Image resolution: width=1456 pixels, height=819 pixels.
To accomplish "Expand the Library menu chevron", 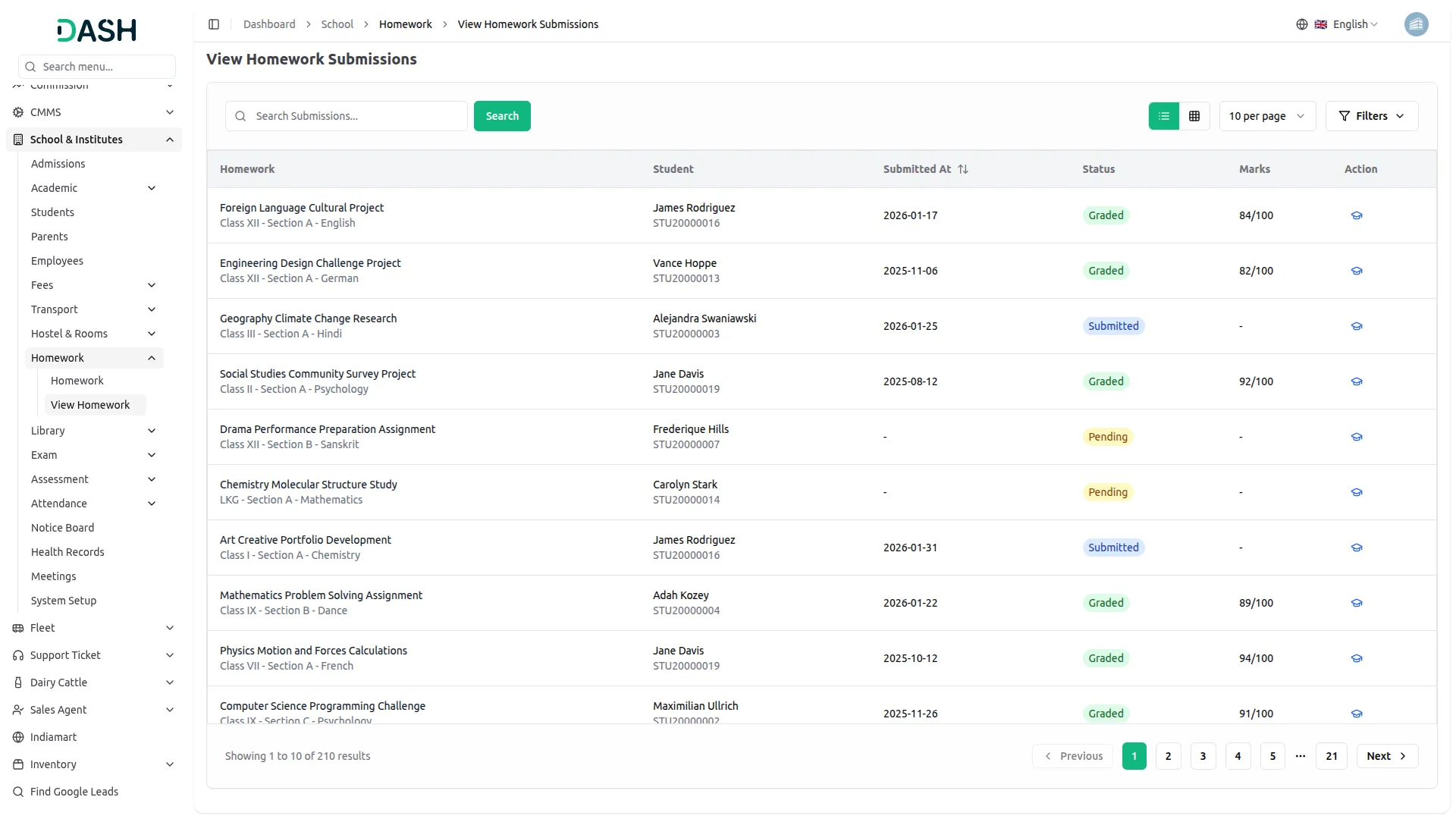I will coord(152,431).
